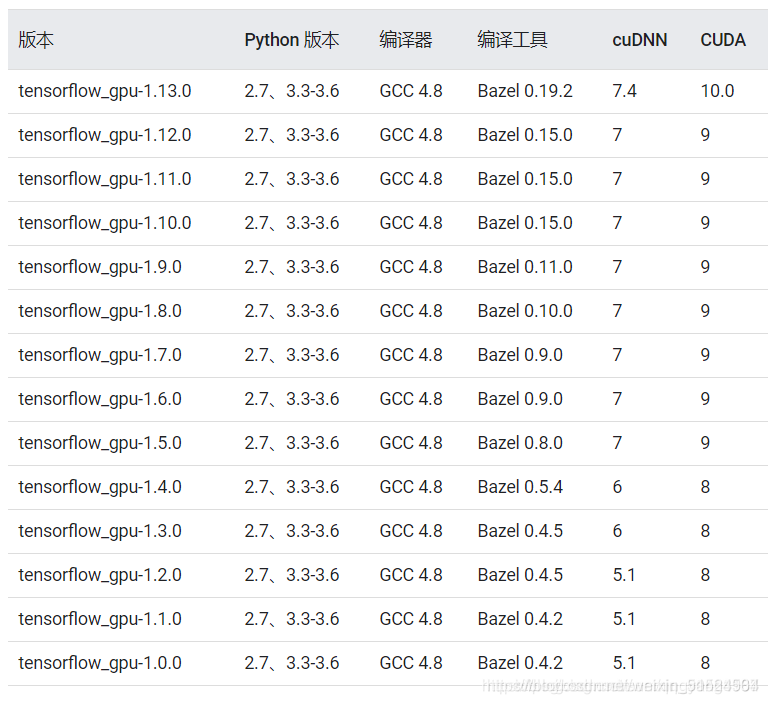Click the Bazel 0.10.0 cell
768x704 pixels.
tap(525, 312)
